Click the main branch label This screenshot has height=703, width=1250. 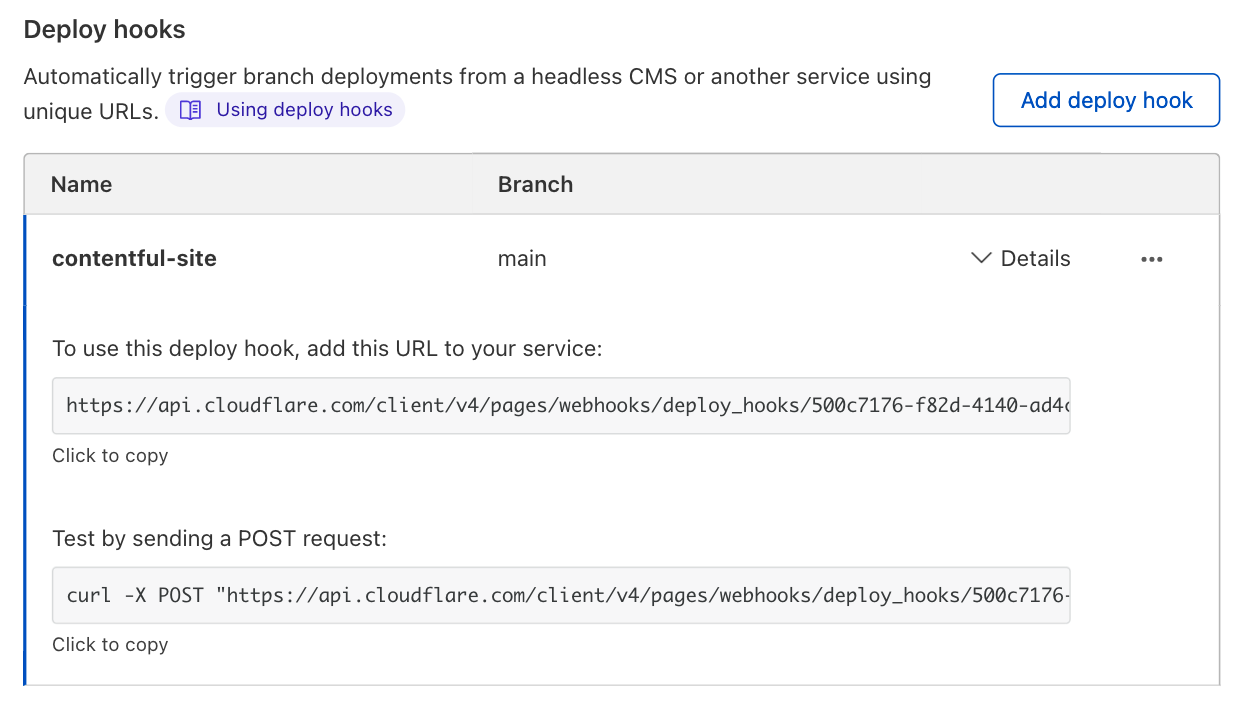pos(521,258)
